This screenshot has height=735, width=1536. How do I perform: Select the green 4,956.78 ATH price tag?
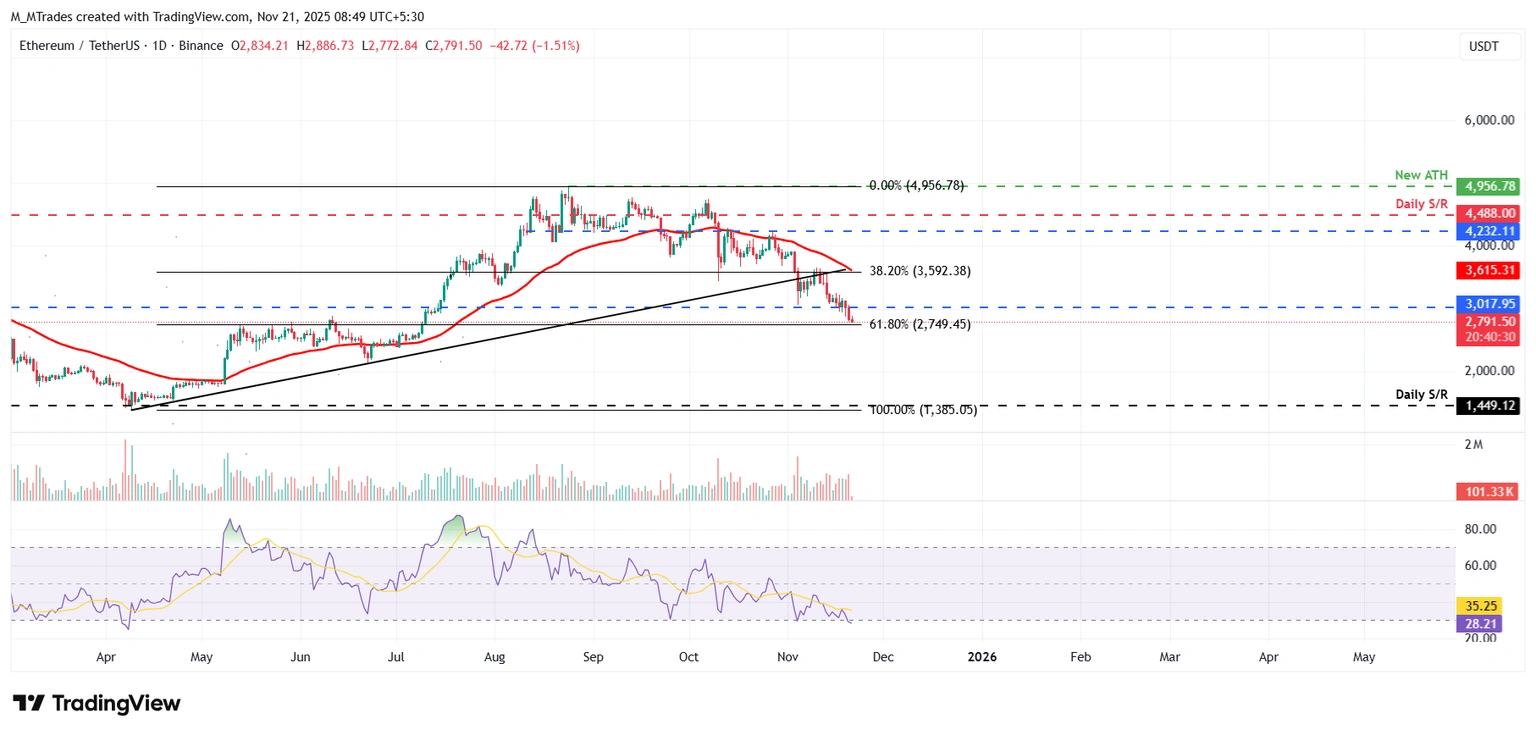pyautogui.click(x=1489, y=186)
